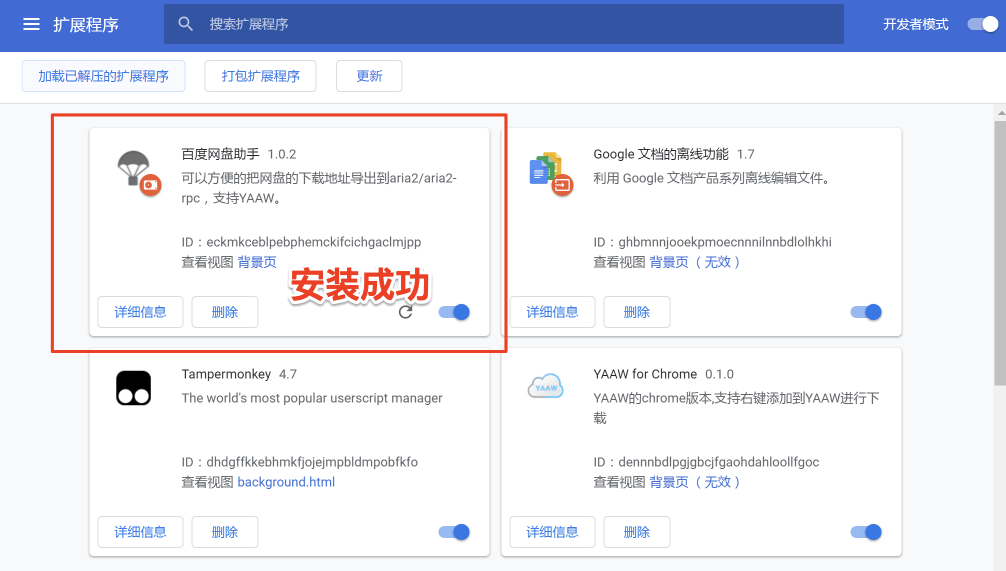Click the Tampermonkey ID text

click(x=300, y=463)
